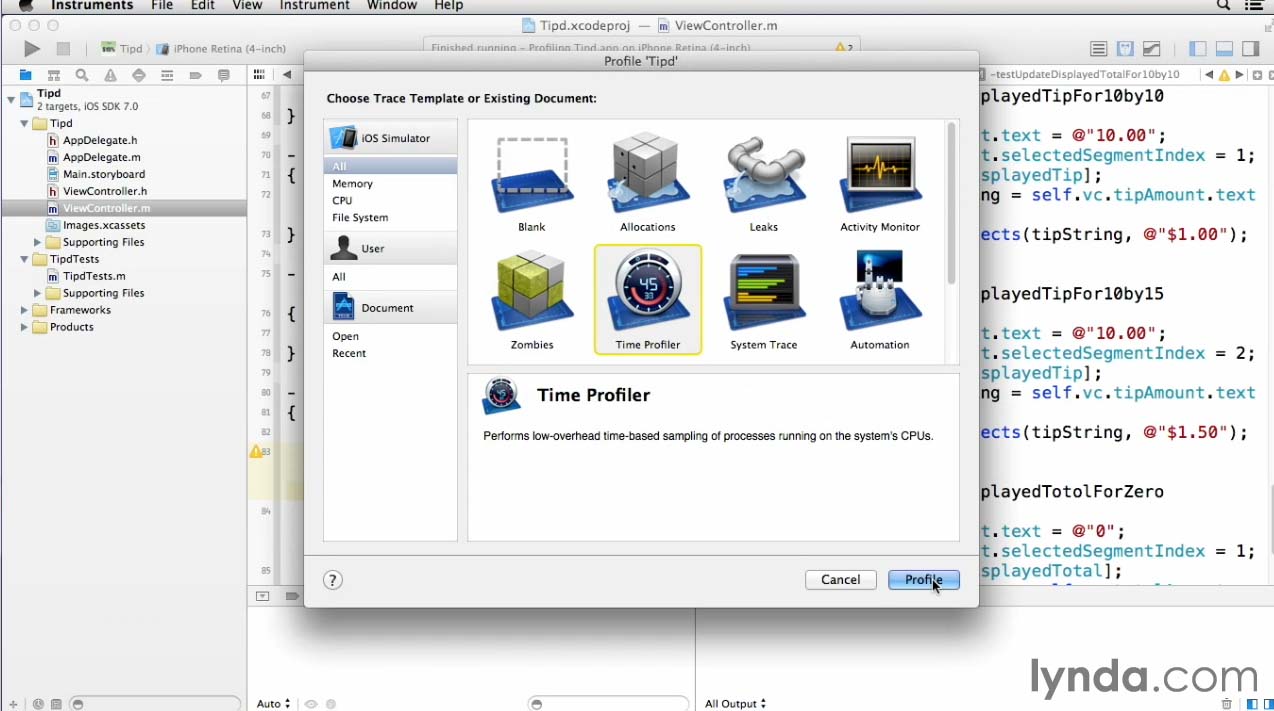Select the Zombies template
Screen dimensions: 1274x711
point(532,301)
